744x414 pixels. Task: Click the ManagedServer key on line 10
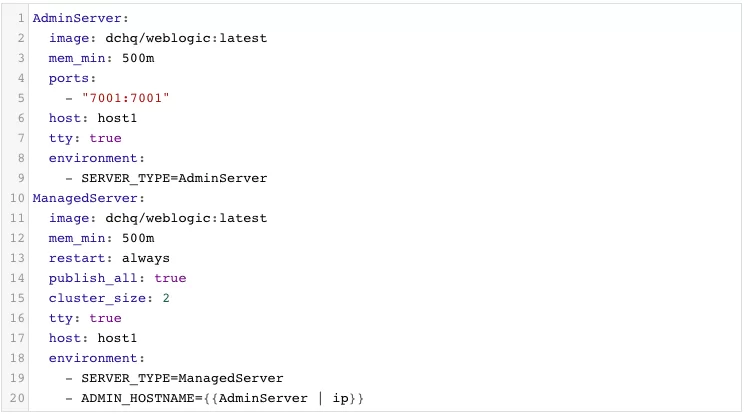coord(85,198)
